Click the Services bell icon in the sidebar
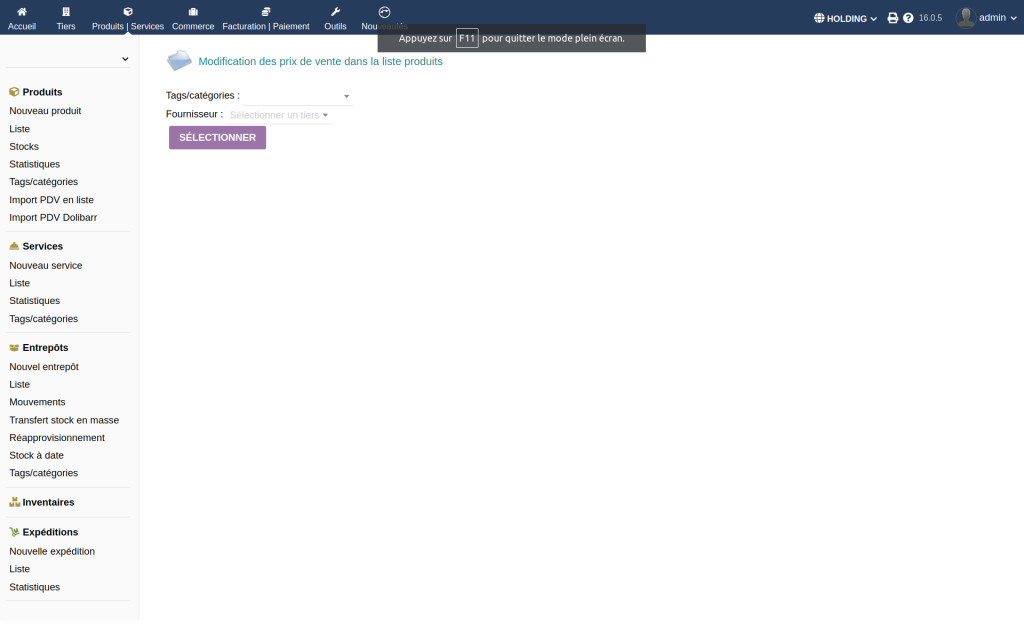Image resolution: width=1024 pixels, height=640 pixels. click(x=14, y=246)
